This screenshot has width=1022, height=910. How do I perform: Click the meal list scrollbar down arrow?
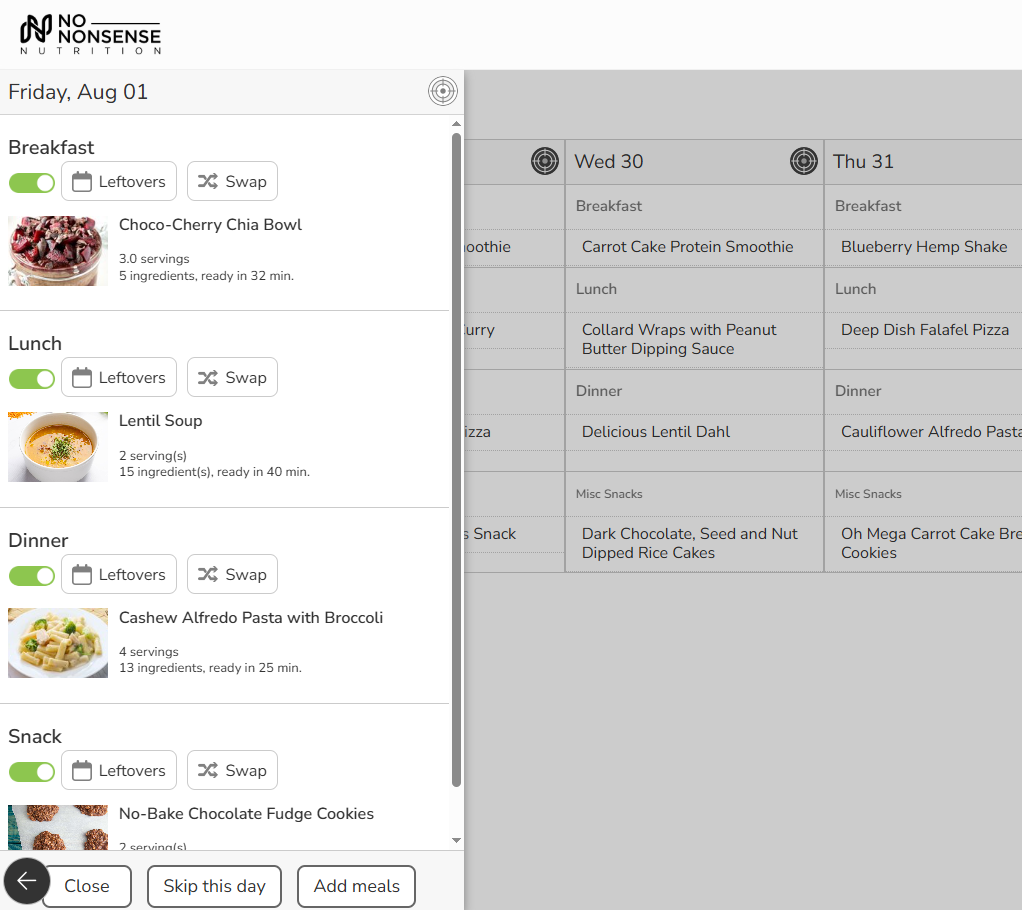click(457, 841)
